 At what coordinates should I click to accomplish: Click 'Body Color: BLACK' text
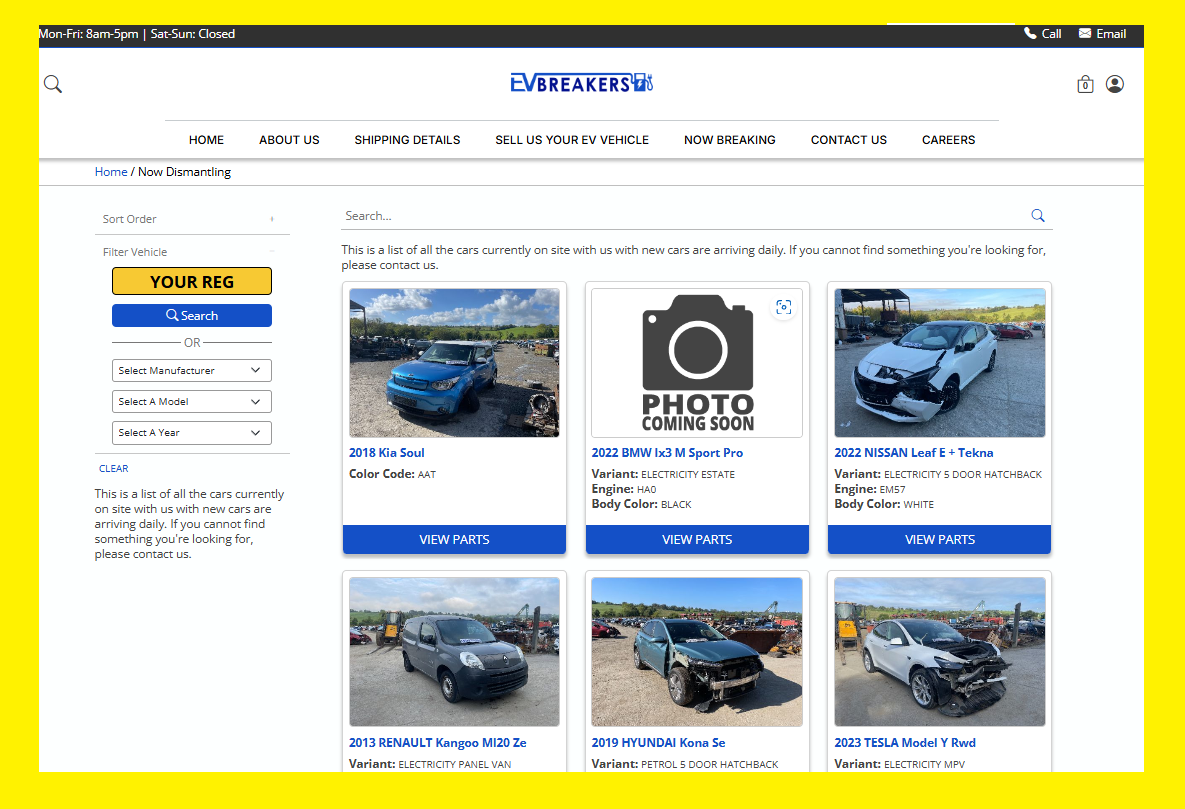(642, 504)
